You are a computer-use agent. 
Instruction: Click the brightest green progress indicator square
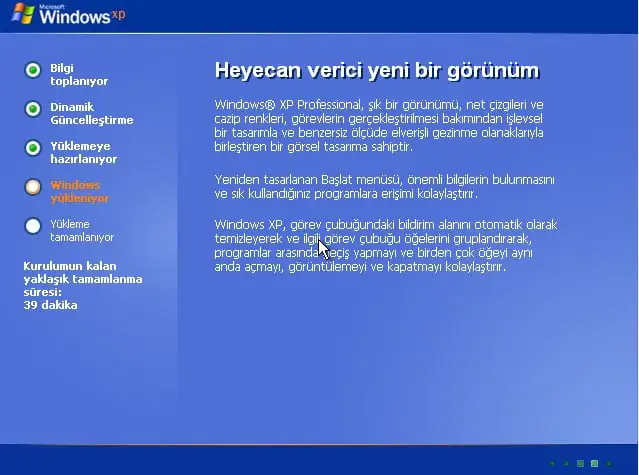pos(594,464)
